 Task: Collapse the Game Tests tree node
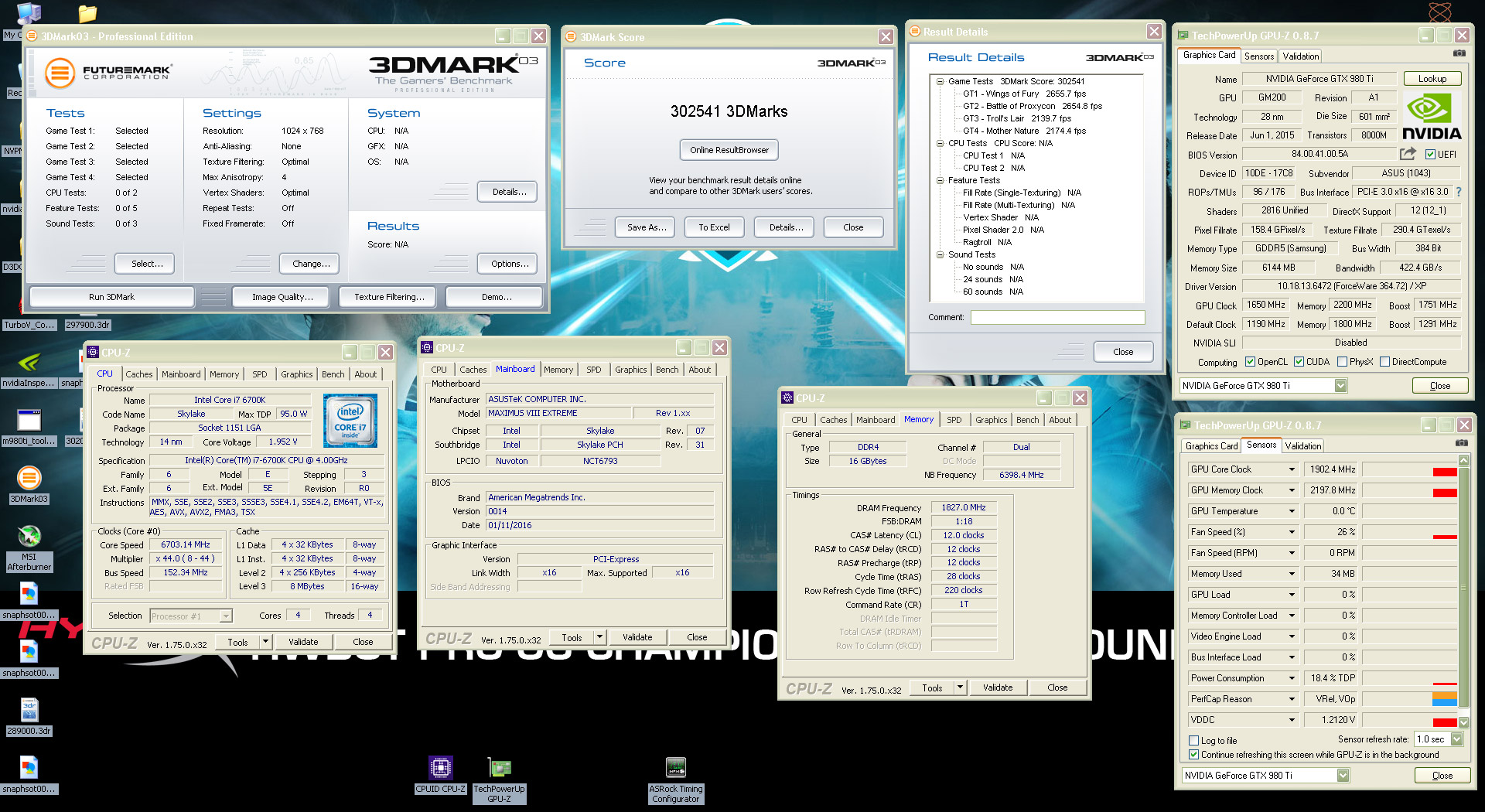[x=940, y=81]
